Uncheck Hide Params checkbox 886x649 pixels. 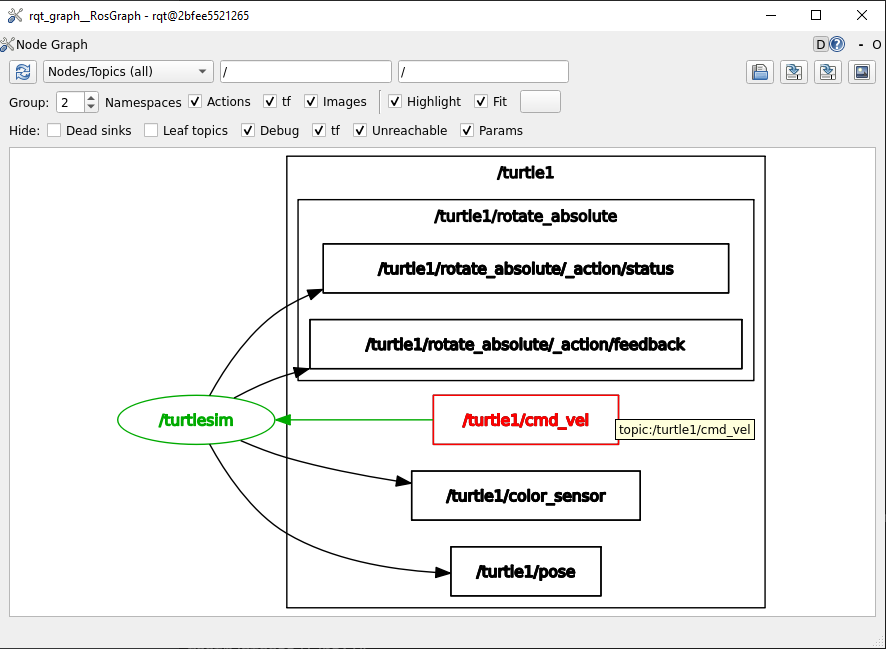pos(467,130)
